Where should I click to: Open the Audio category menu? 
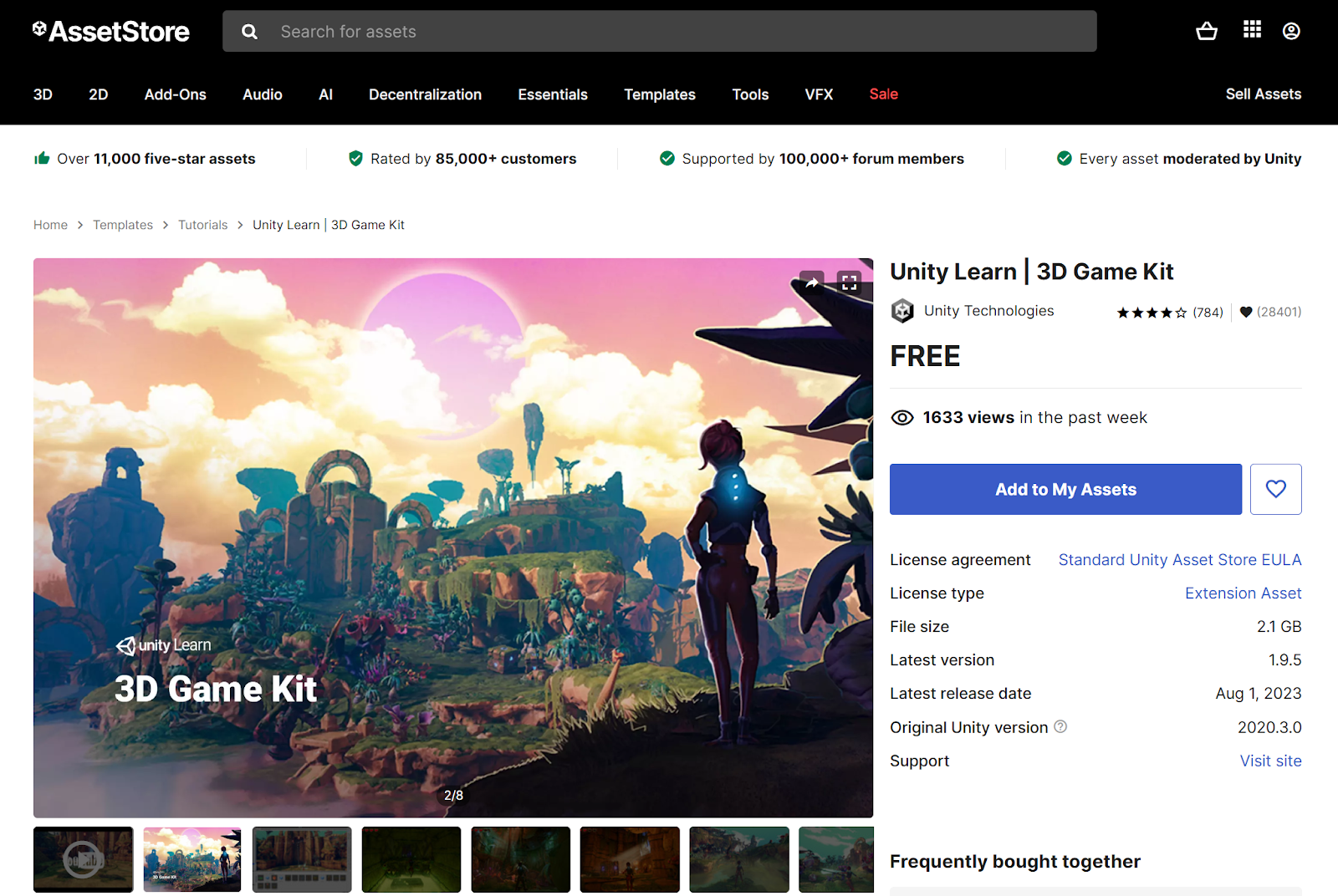click(263, 94)
